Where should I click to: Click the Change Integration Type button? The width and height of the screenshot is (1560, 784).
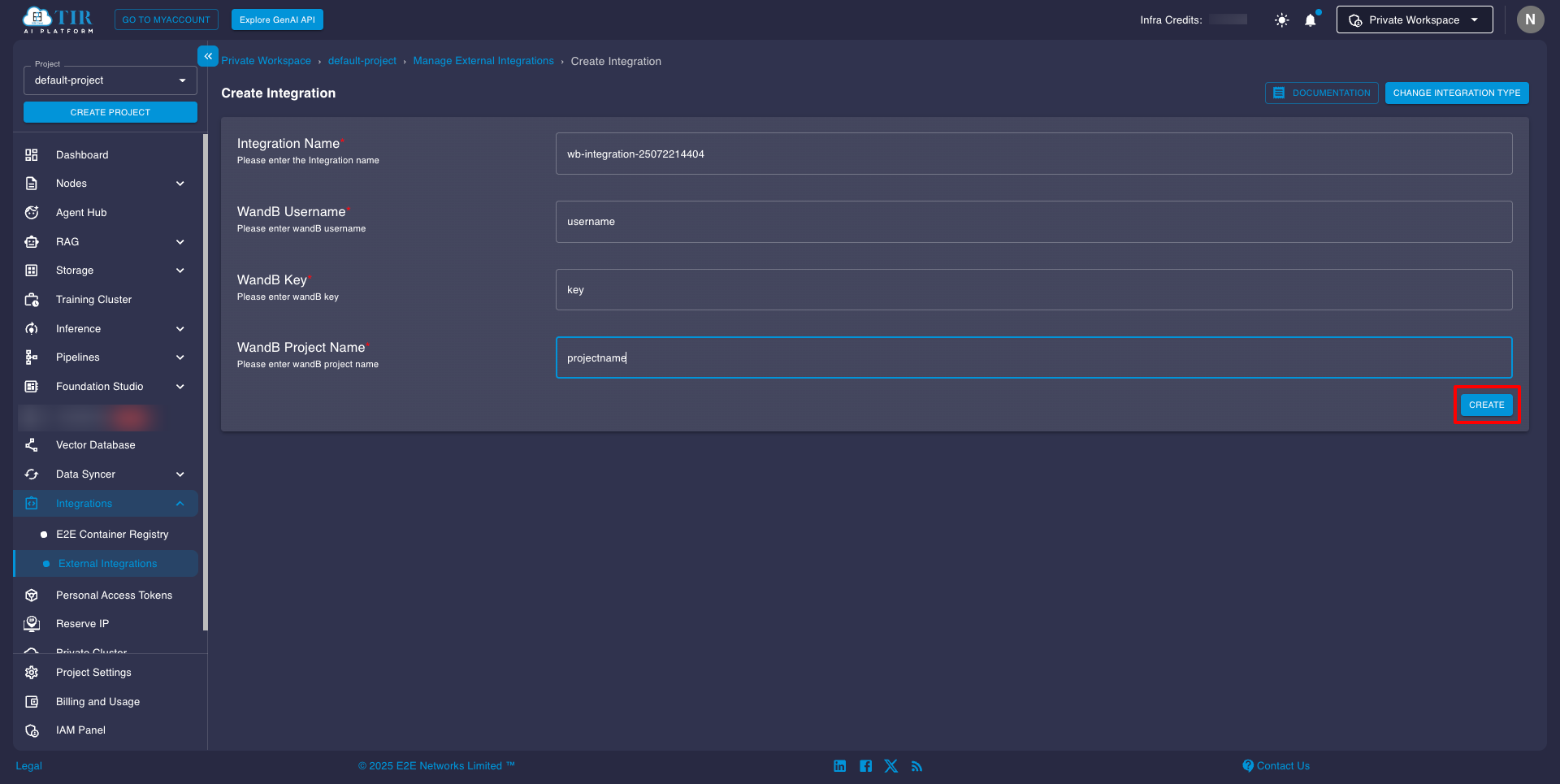1456,93
